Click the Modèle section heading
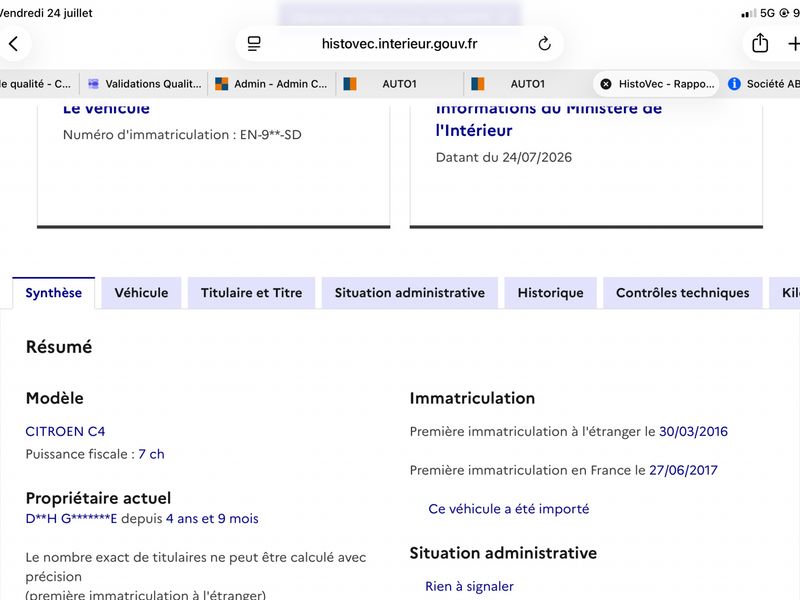Screen dimensions: 800x600 [x=55, y=398]
